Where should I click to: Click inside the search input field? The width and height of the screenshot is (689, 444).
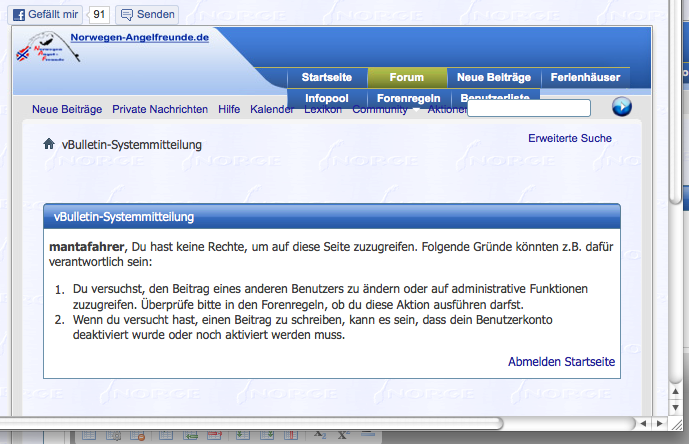pos(529,108)
